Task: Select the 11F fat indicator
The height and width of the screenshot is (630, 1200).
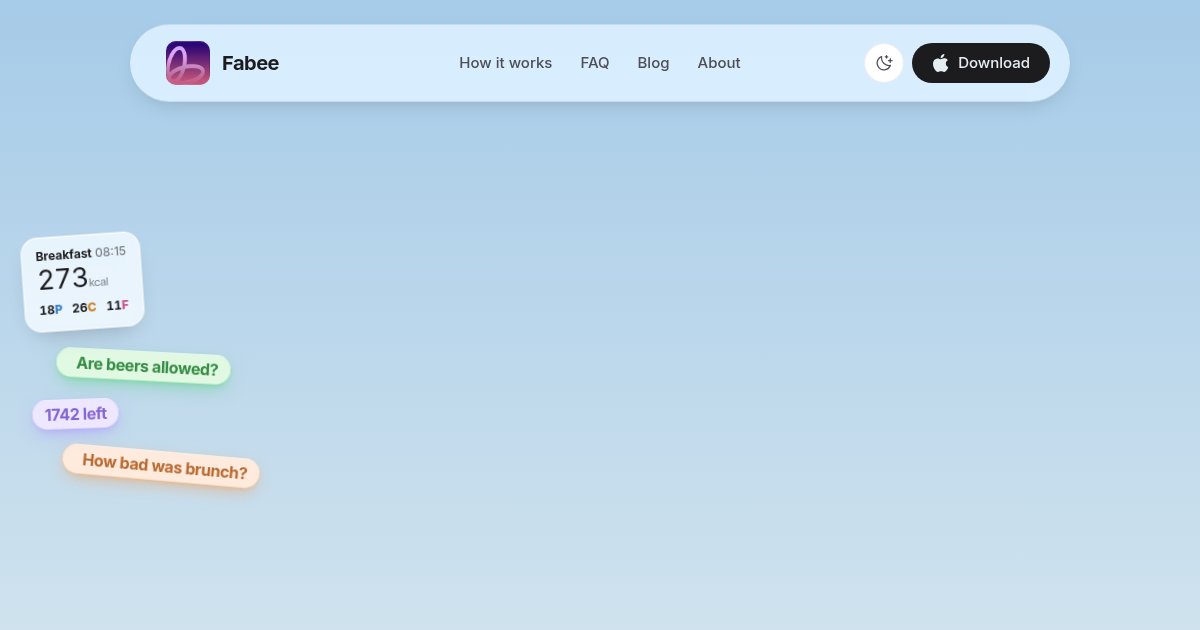Action: click(x=118, y=305)
